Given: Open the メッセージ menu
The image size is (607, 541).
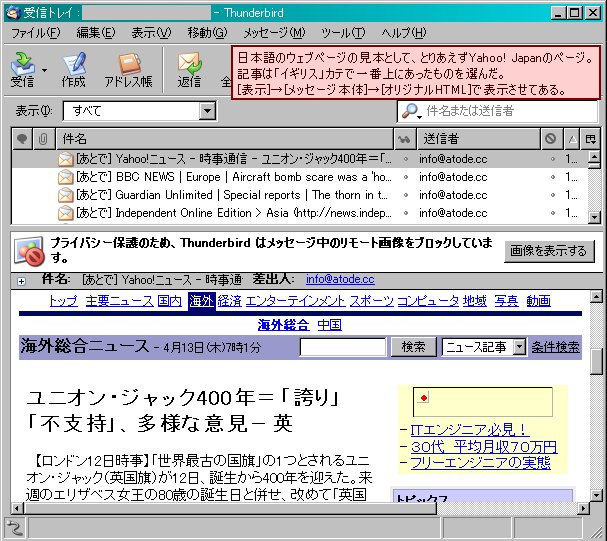Looking at the screenshot, I should [x=274, y=33].
